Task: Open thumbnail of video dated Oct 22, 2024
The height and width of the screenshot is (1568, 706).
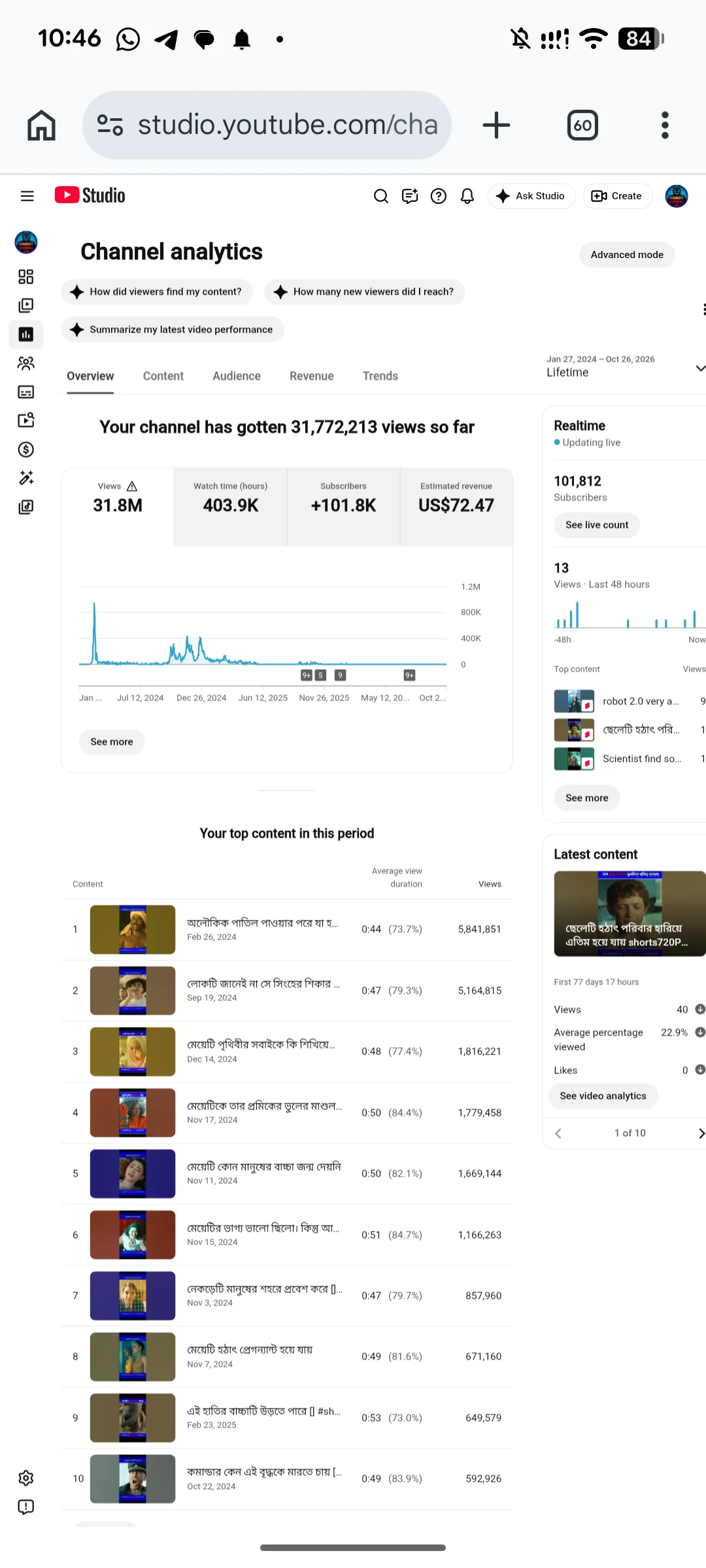Action: [133, 1478]
